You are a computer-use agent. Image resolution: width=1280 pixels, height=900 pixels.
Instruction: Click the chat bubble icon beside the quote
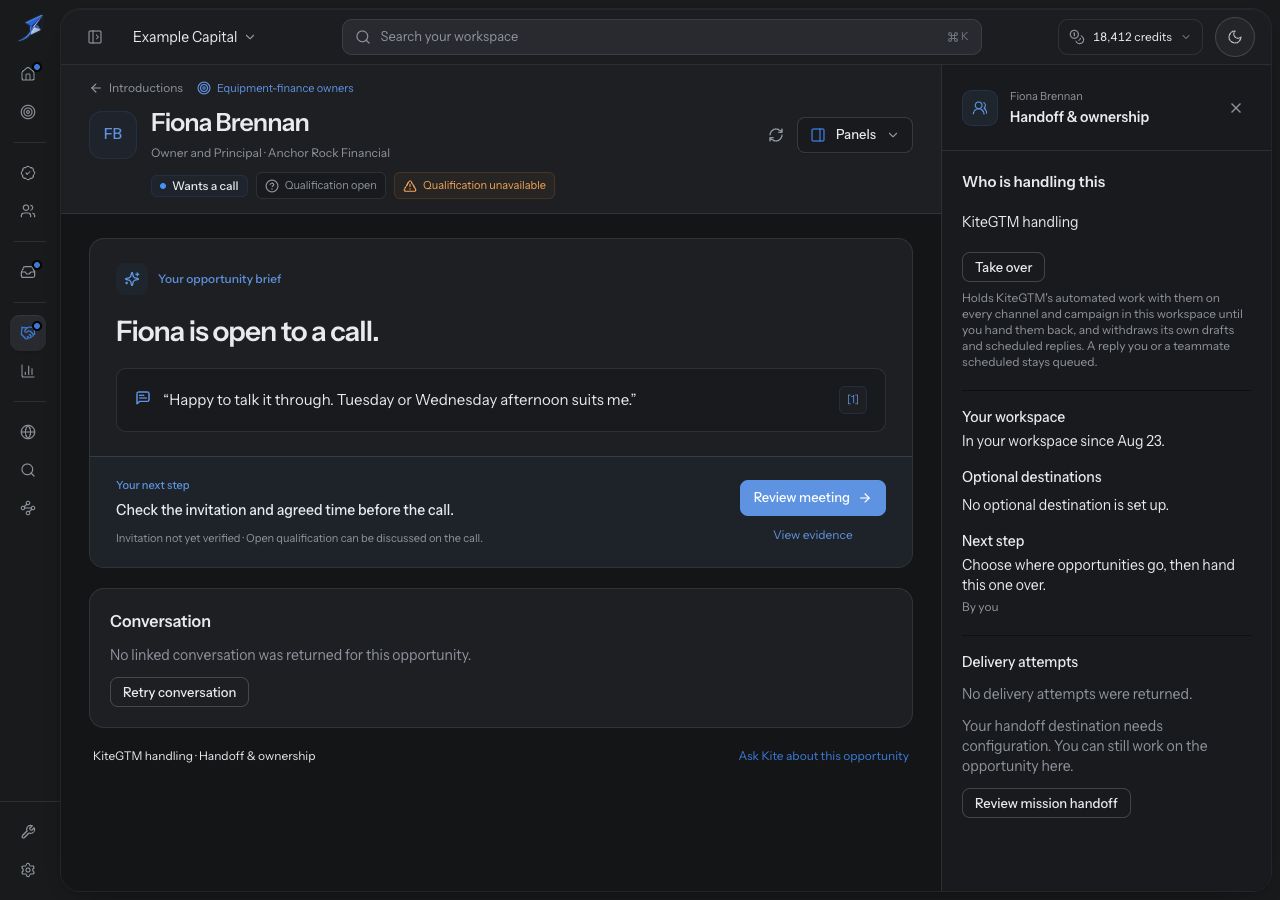[143, 398]
